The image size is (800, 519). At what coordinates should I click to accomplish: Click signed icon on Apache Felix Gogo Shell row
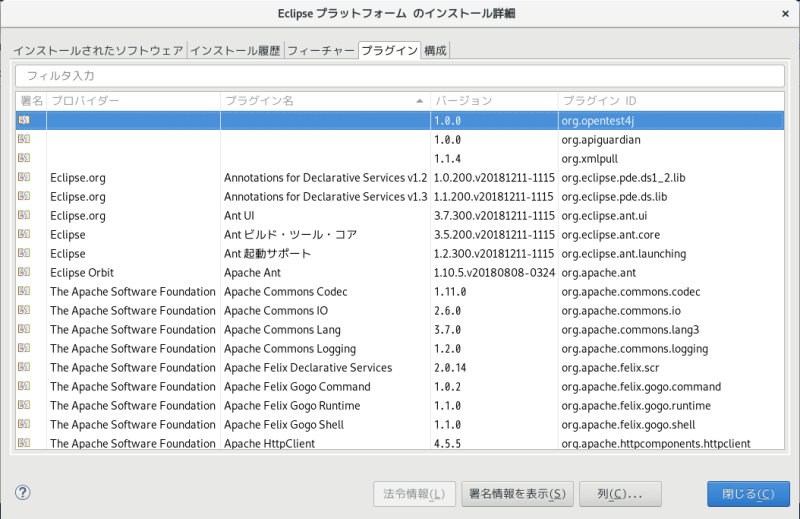click(x=24, y=424)
